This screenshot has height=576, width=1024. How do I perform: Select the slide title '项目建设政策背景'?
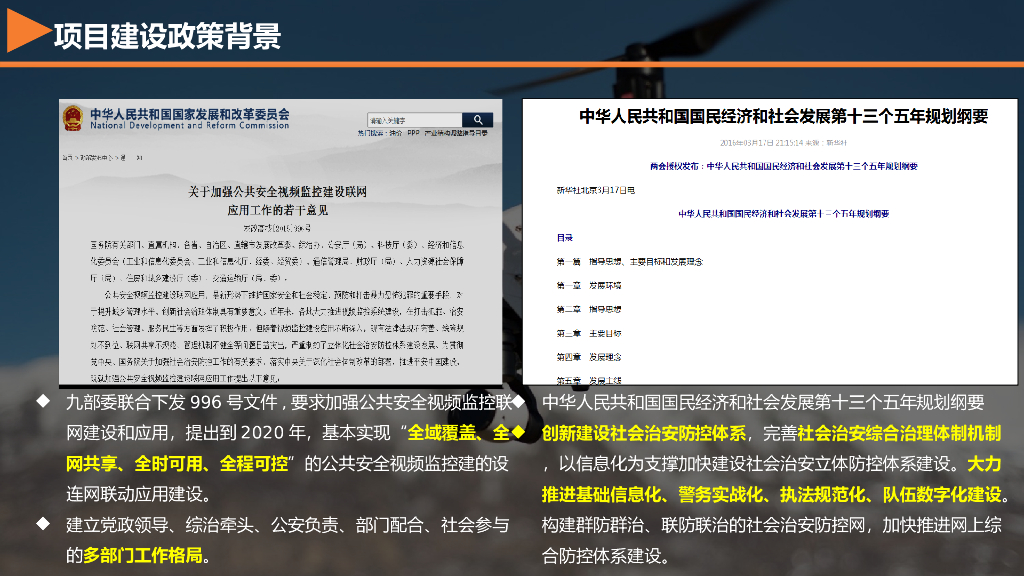tap(167, 36)
